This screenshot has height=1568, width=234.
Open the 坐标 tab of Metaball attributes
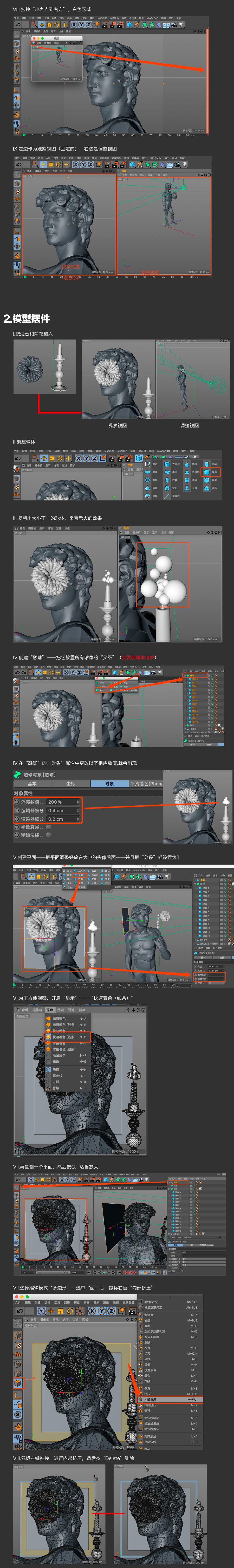pyautogui.click(x=71, y=784)
